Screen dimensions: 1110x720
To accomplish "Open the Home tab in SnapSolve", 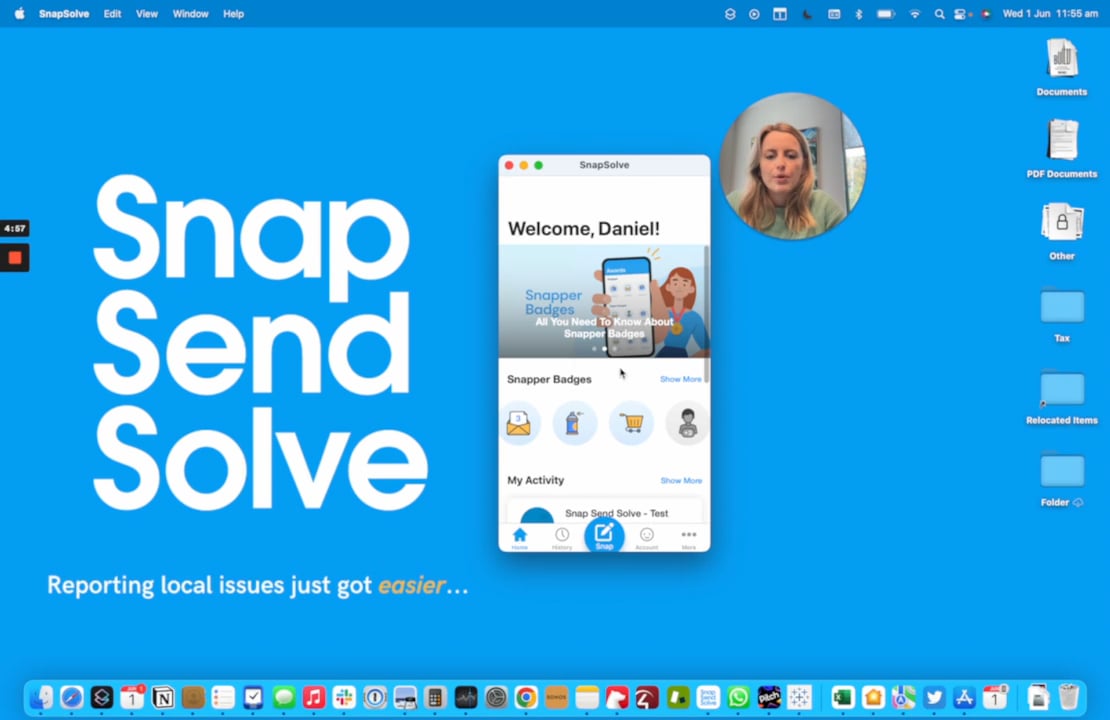I will pos(520,538).
